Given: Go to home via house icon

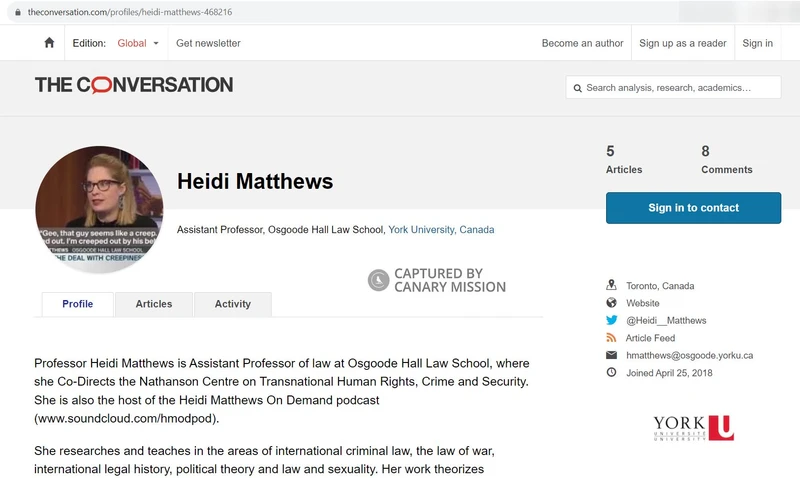Looking at the screenshot, I should point(49,43).
